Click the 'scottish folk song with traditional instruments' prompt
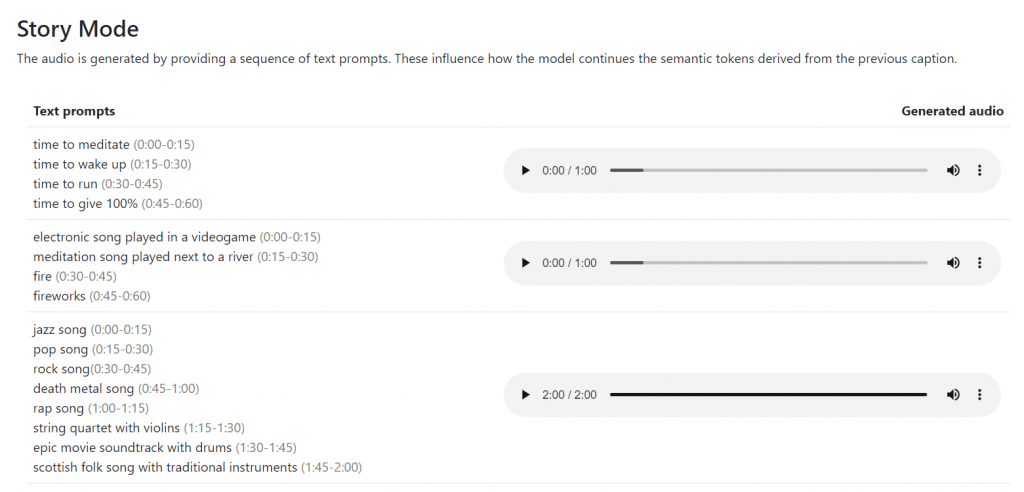1024x492 pixels. pos(165,467)
